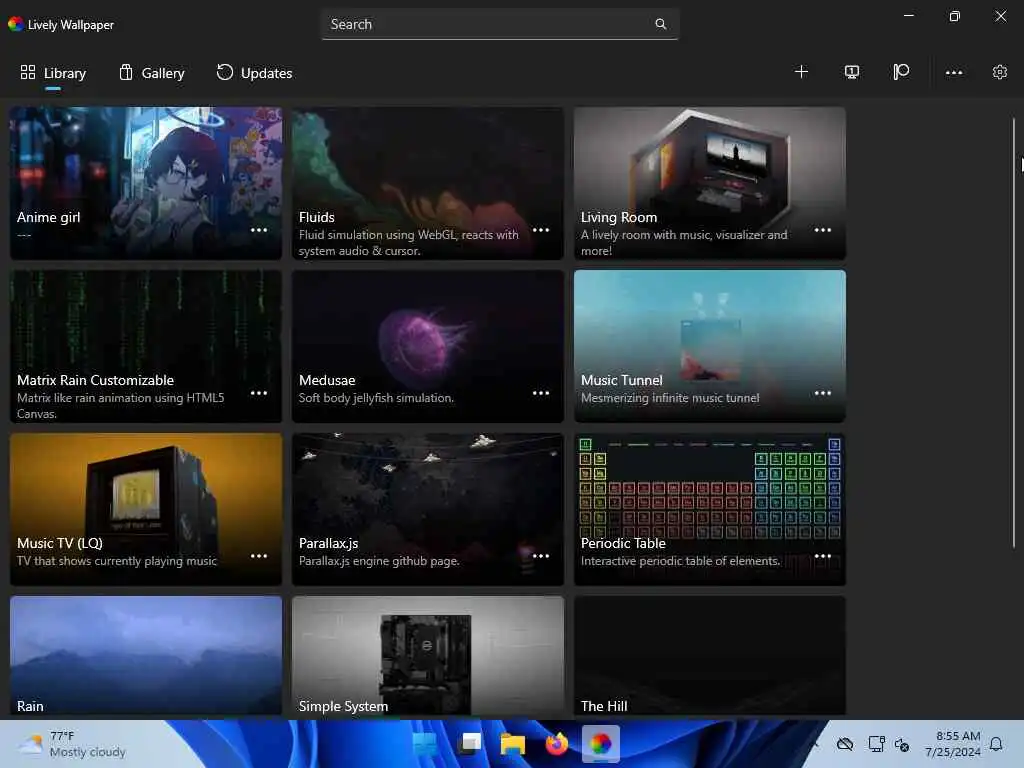Screen dimensions: 1024x768
Task: Open the taskbar clock showing 8:55 AM
Action: pos(952,744)
